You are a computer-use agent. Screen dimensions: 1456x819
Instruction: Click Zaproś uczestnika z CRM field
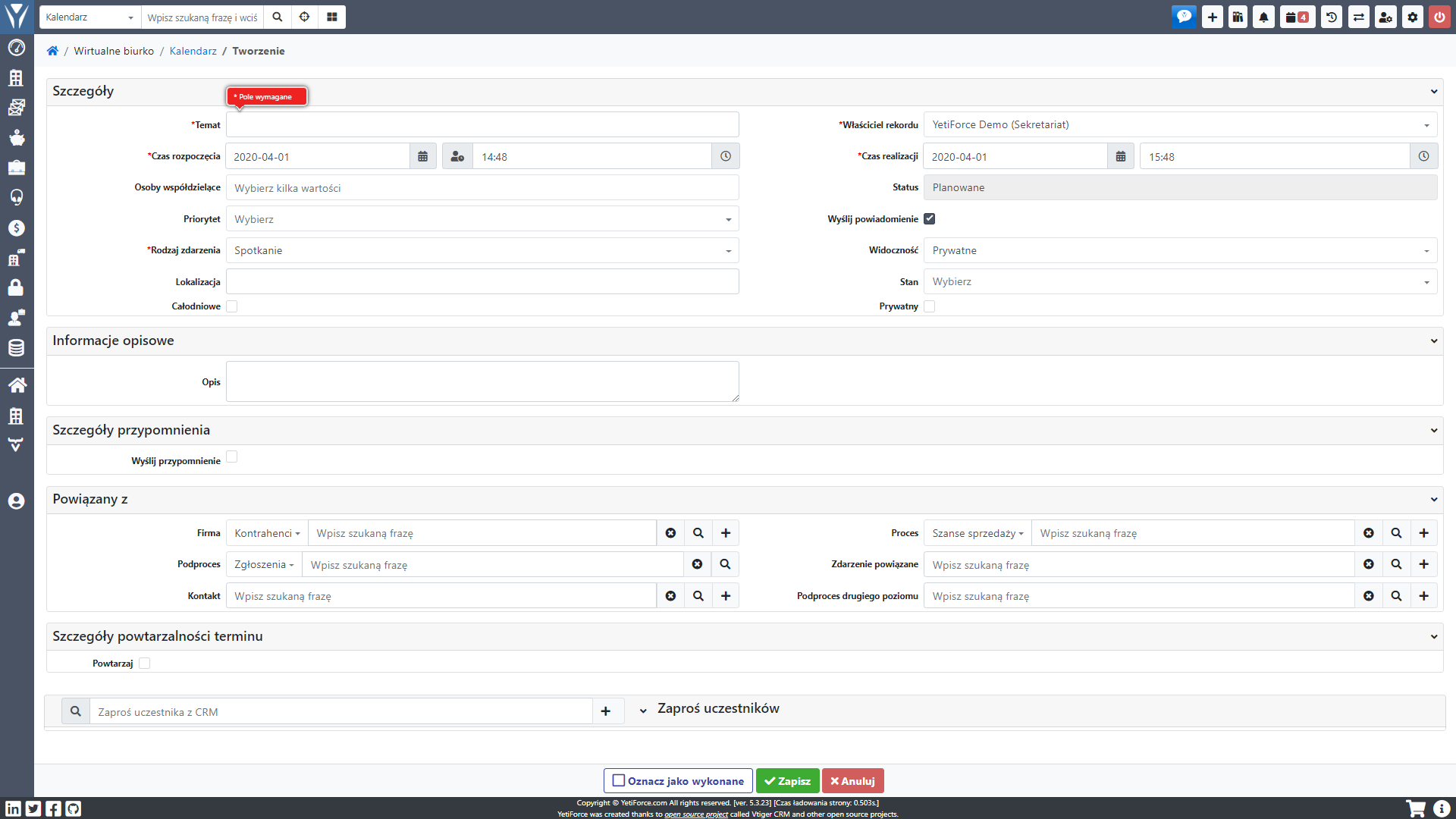(x=340, y=711)
